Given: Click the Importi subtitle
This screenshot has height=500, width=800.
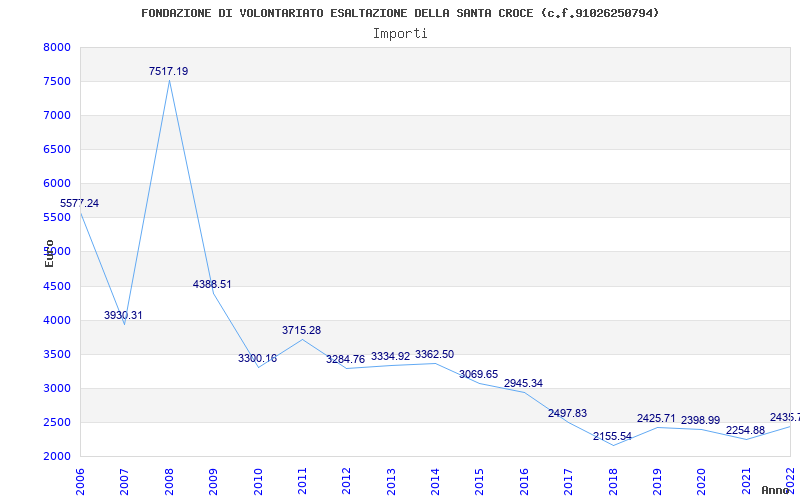Looking at the screenshot, I should pyautogui.click(x=400, y=34).
